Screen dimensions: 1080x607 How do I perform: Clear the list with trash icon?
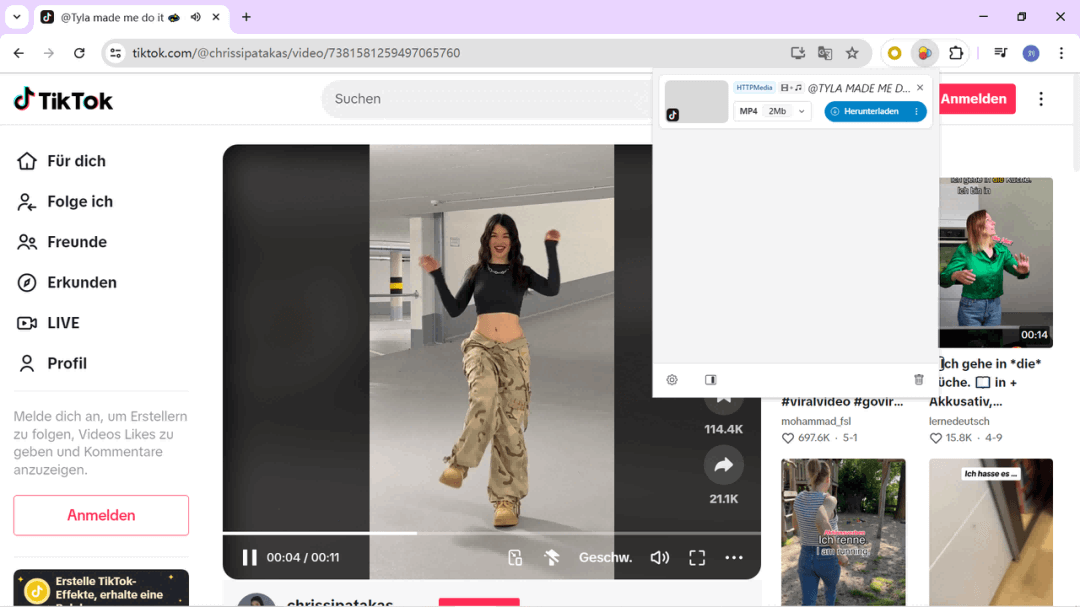click(x=918, y=380)
